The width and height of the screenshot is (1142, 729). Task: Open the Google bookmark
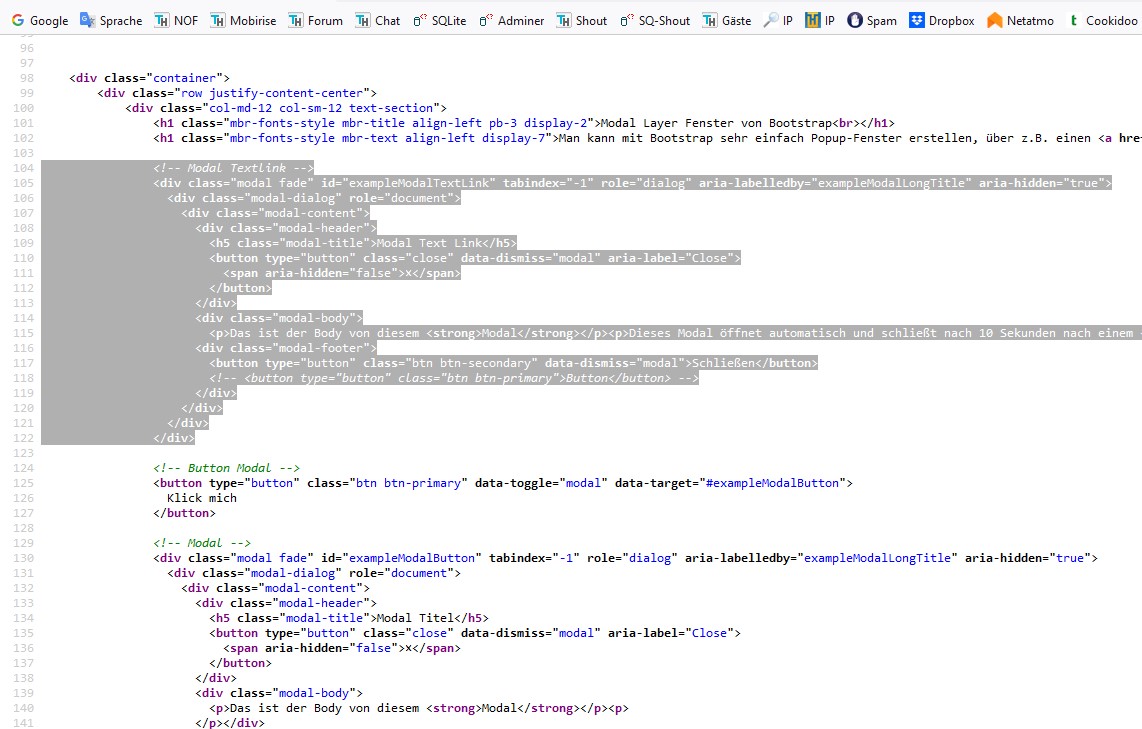click(x=40, y=20)
